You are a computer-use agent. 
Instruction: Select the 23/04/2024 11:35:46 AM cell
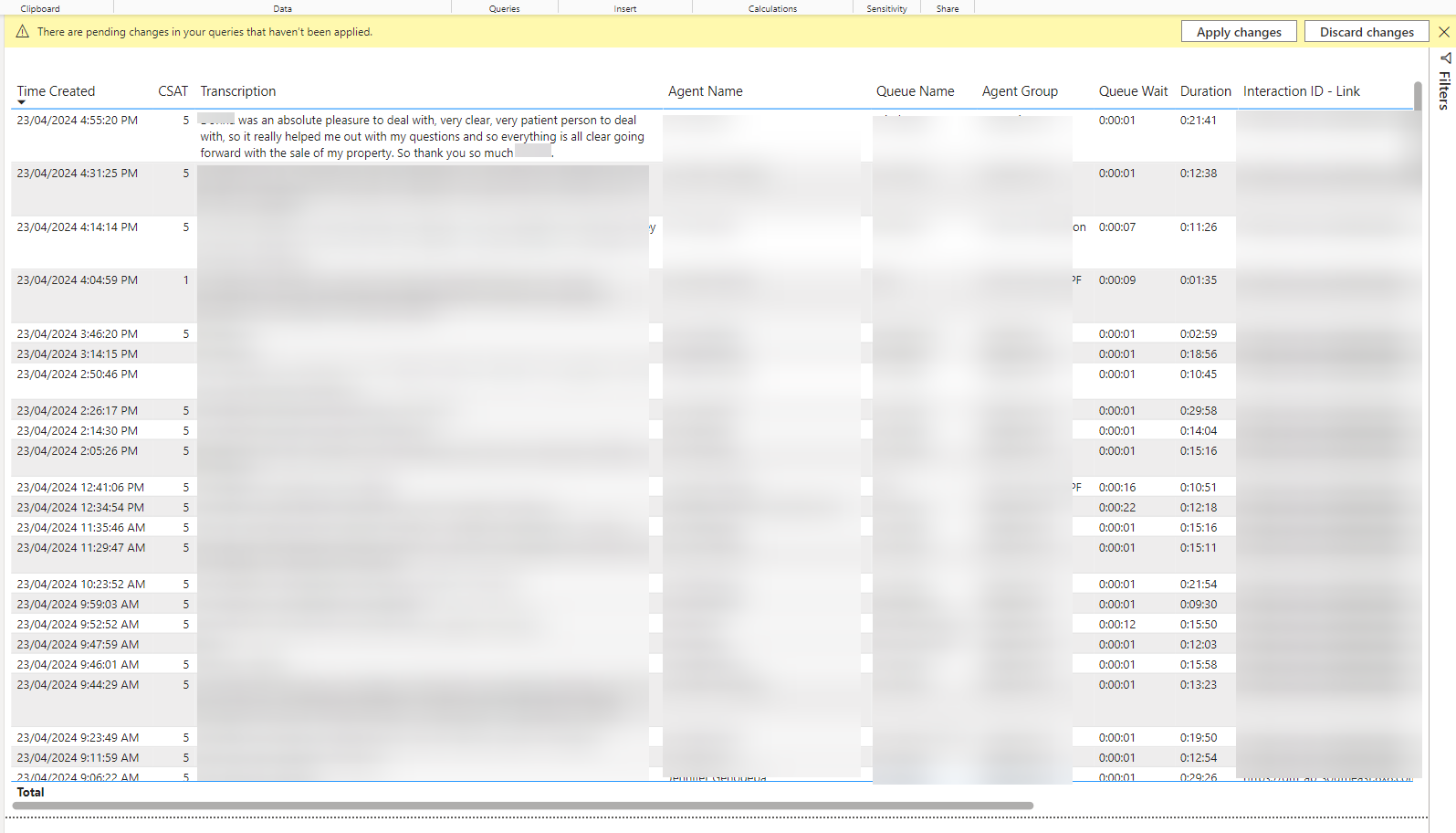[81, 528]
